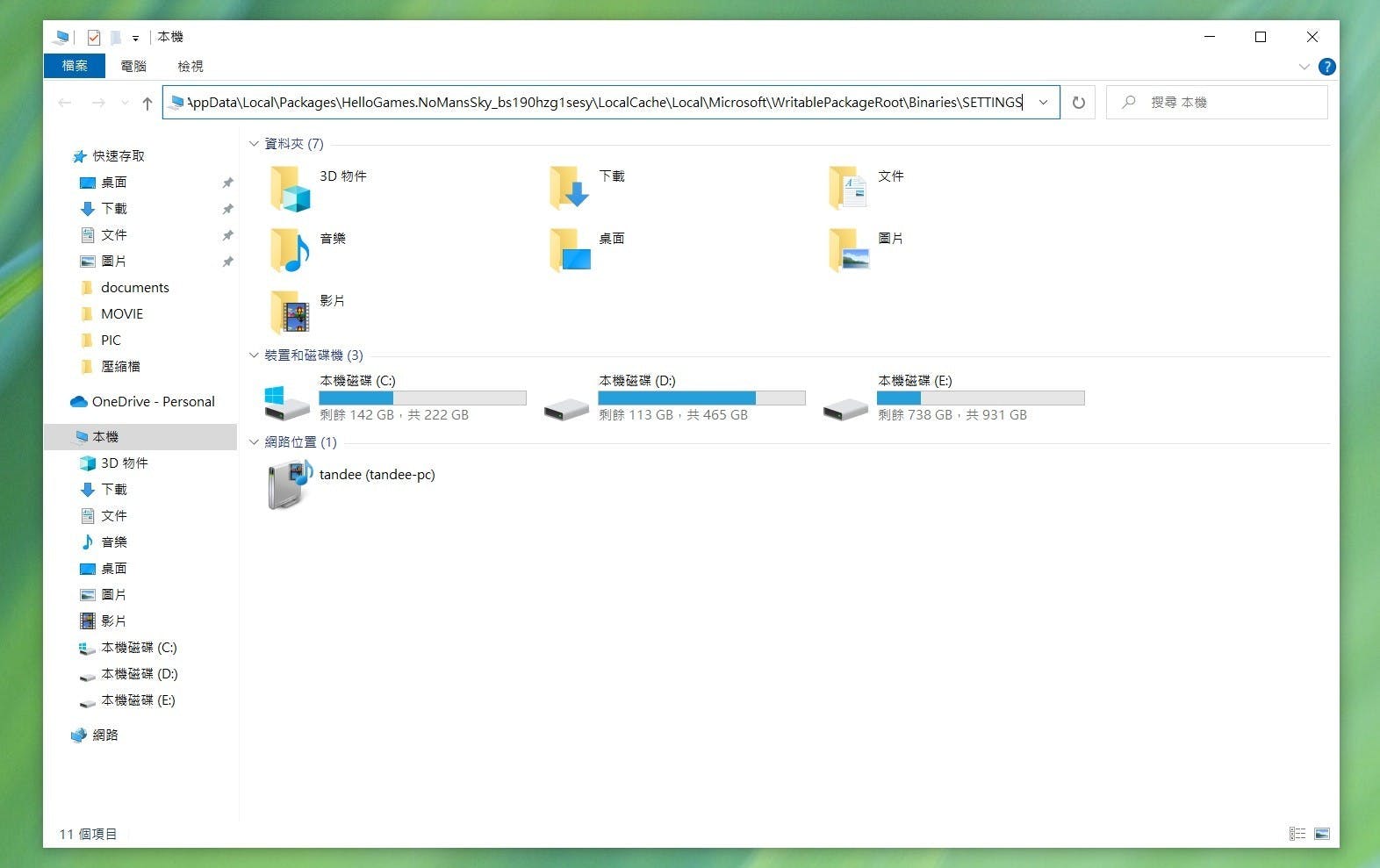
Task: Select 網路 in the navigation pane
Action: click(104, 735)
